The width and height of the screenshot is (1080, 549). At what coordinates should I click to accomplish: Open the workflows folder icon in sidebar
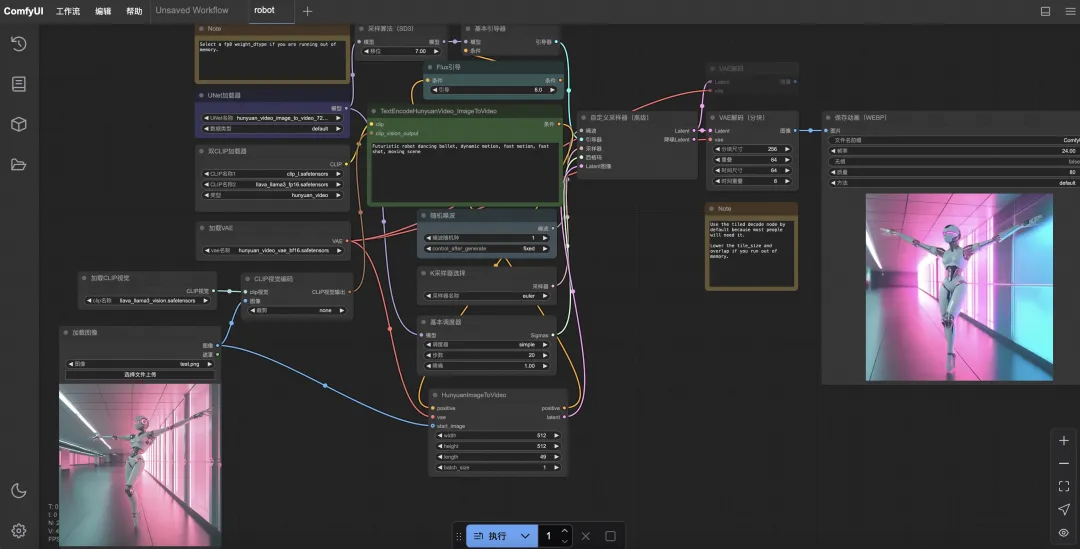click(x=18, y=164)
